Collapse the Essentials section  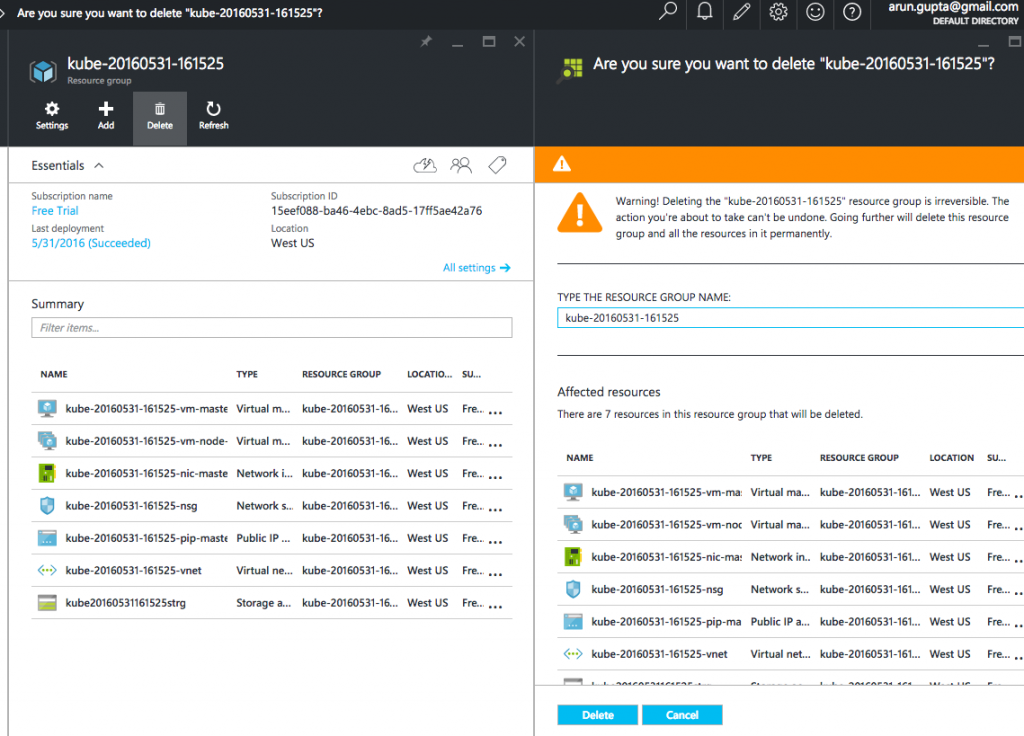[x=99, y=166]
